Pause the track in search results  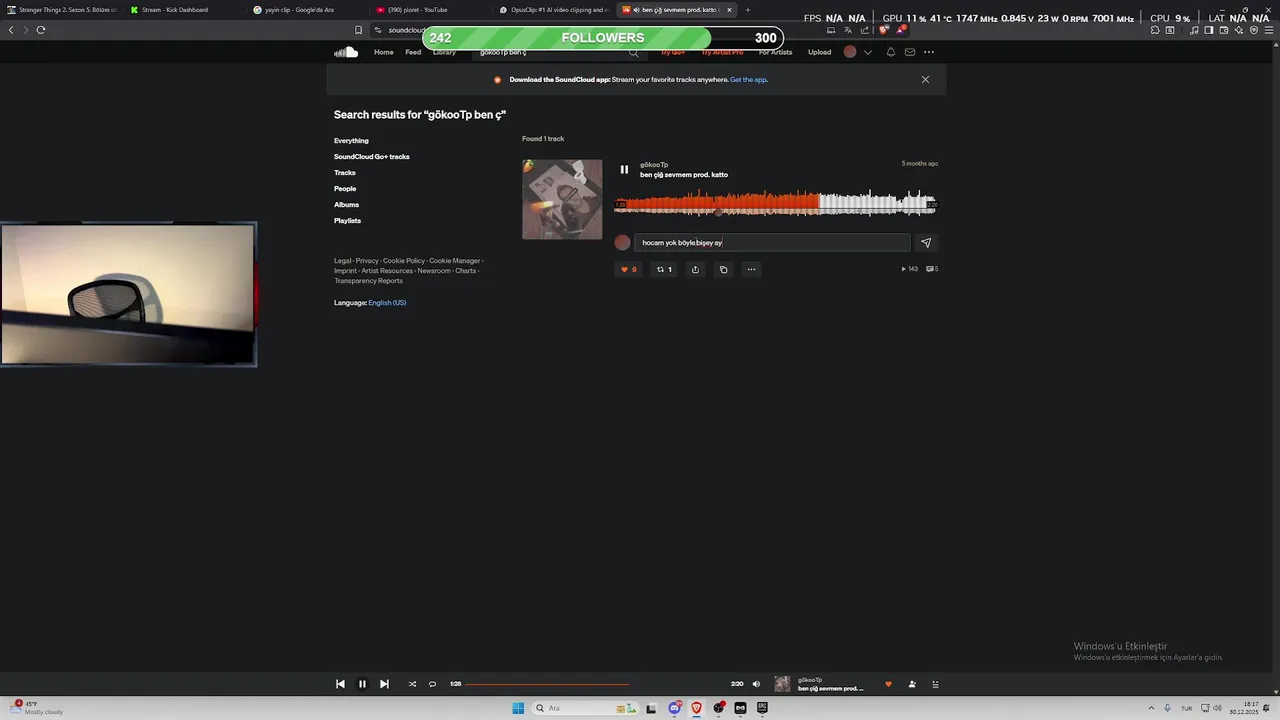(x=624, y=170)
